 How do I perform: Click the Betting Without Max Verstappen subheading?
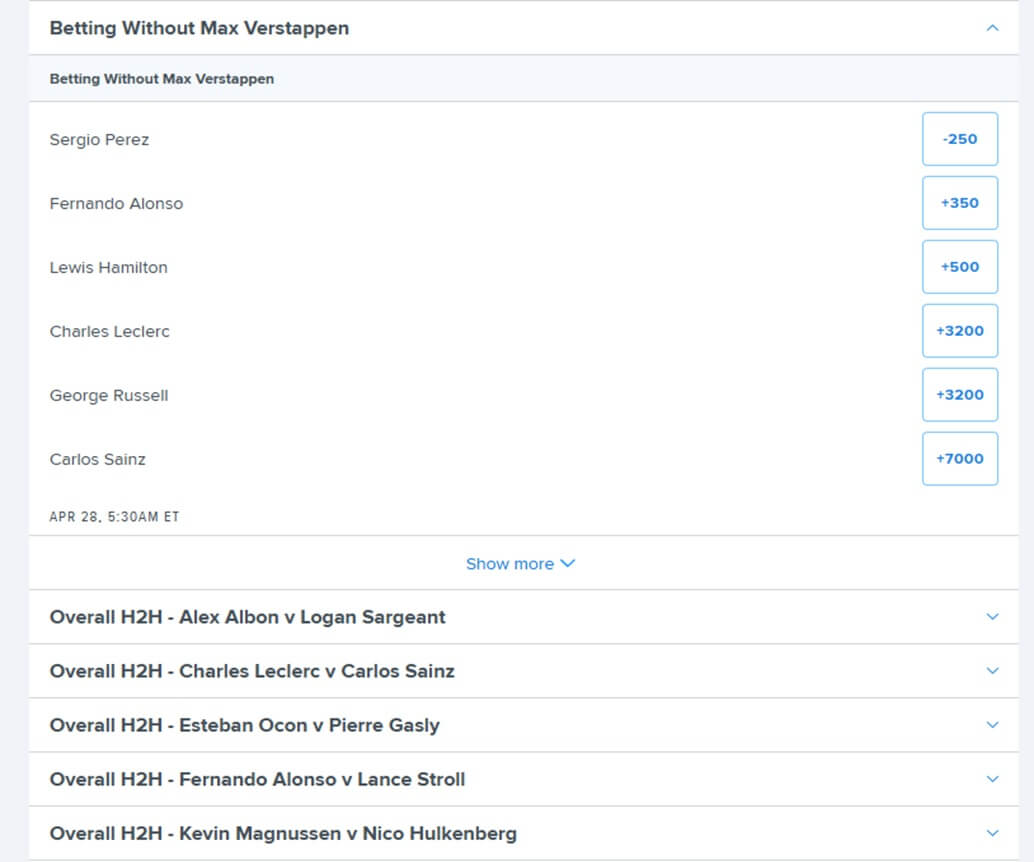(x=162, y=79)
